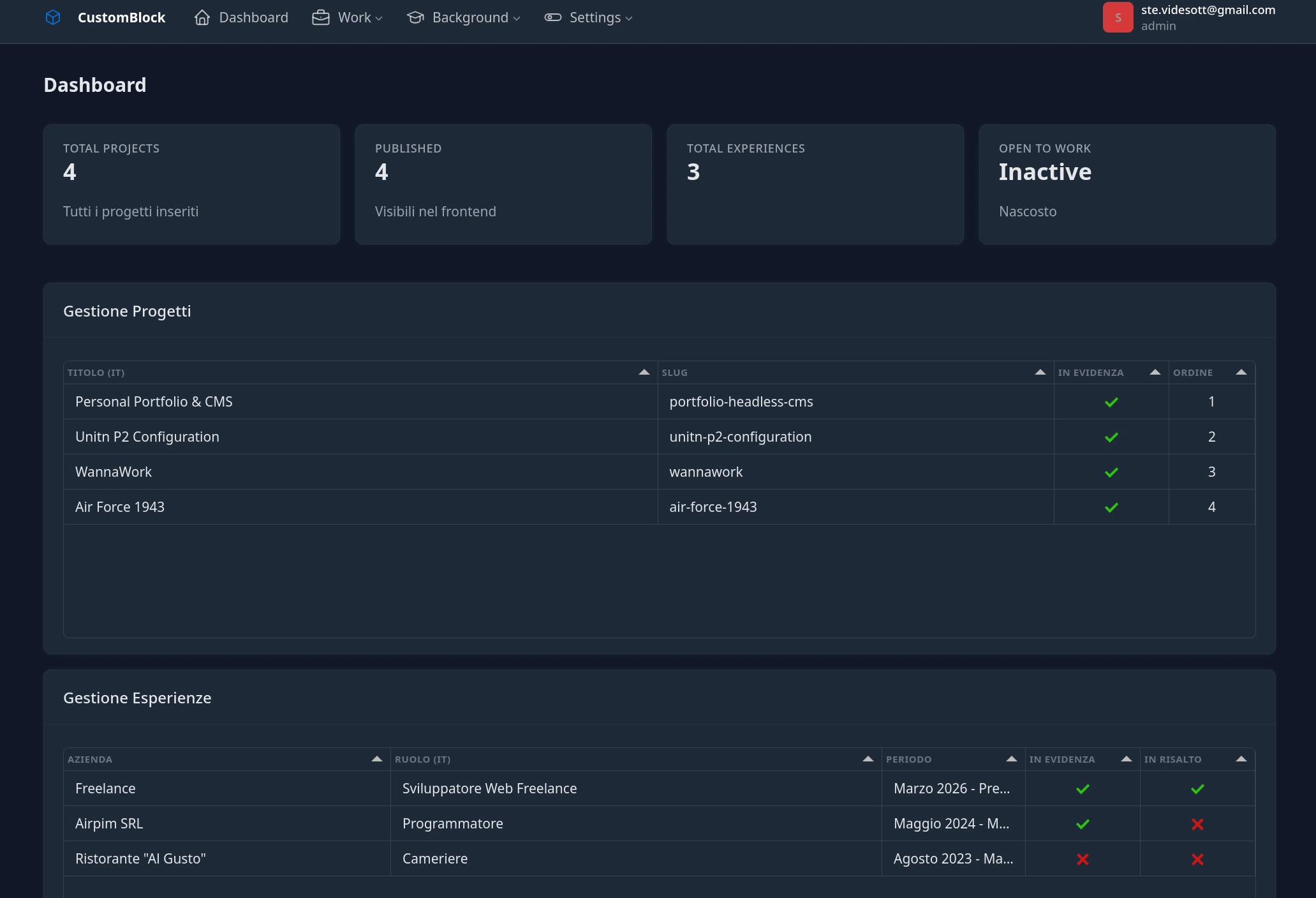The width and height of the screenshot is (1316, 898).
Task: Click the CustomBlock cube logo icon
Action: pos(53,17)
